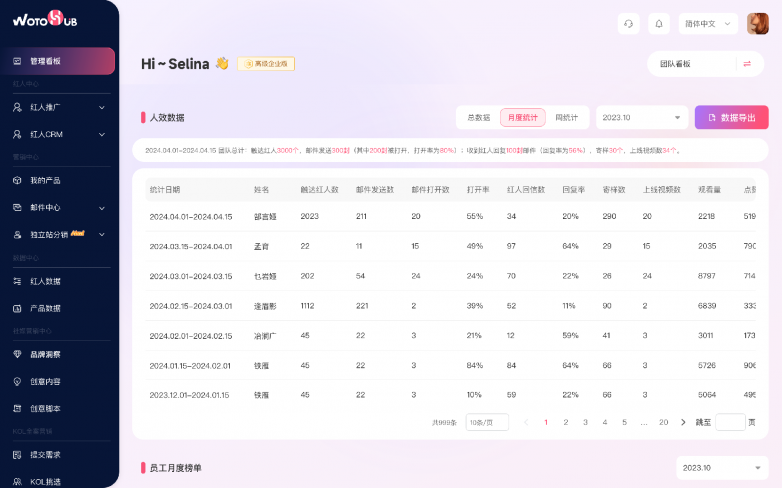782x488 pixels.
Task: Click the 品牌洞察 diamond icon
Action: pos(17,354)
